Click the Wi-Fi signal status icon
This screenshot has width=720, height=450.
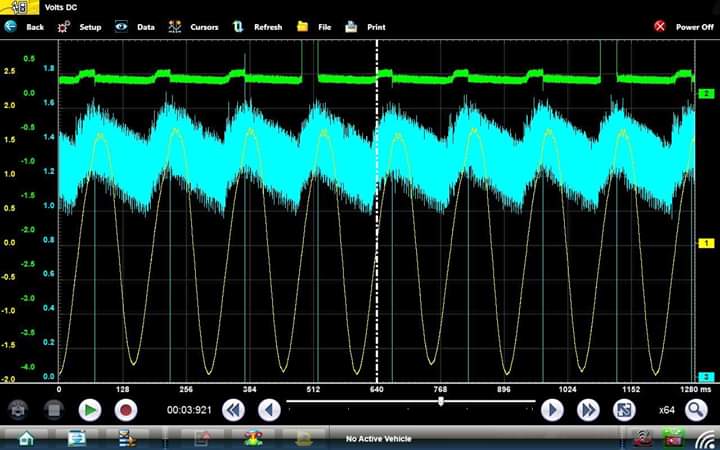706,438
